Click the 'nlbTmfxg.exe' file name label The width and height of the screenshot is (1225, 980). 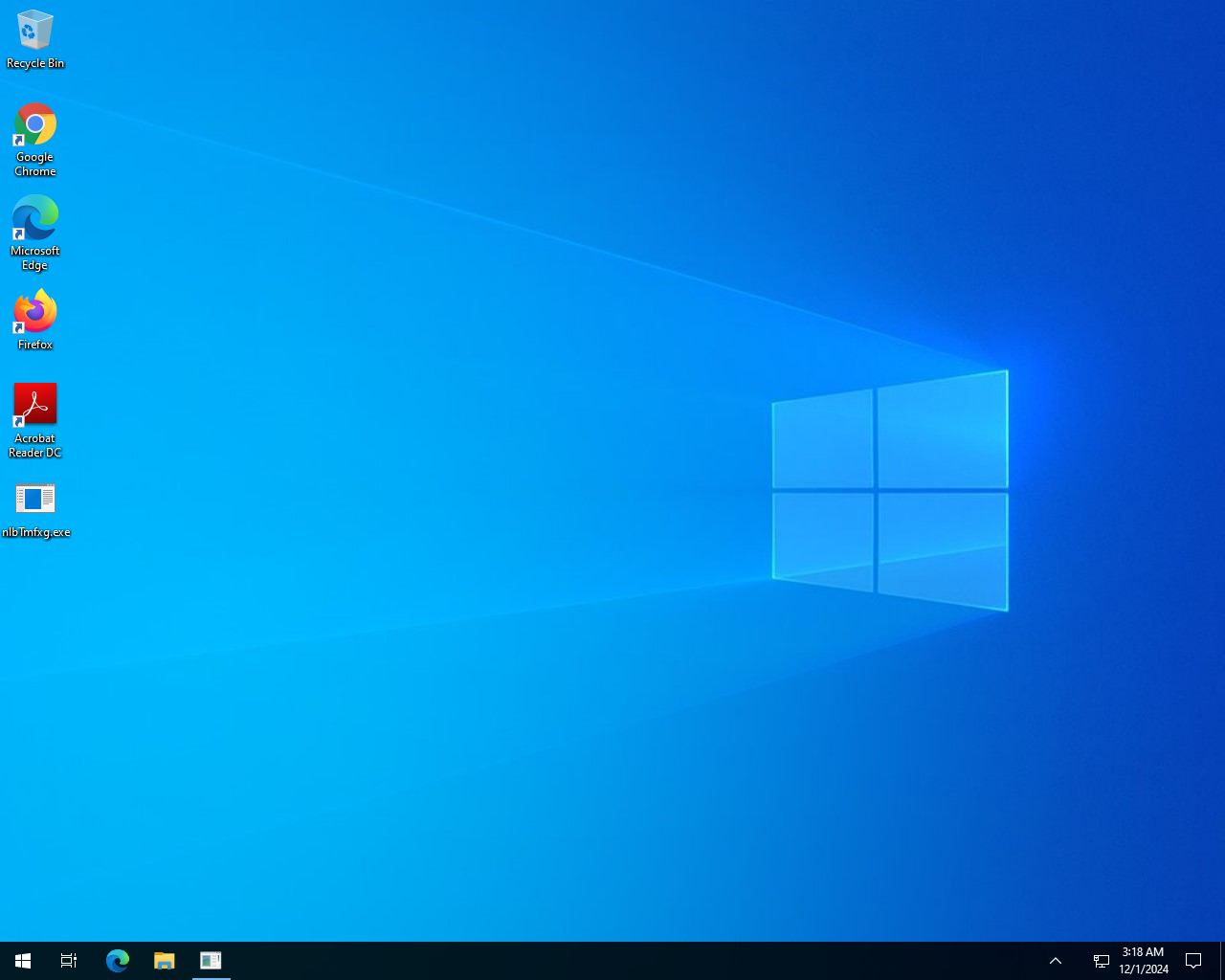click(x=36, y=532)
